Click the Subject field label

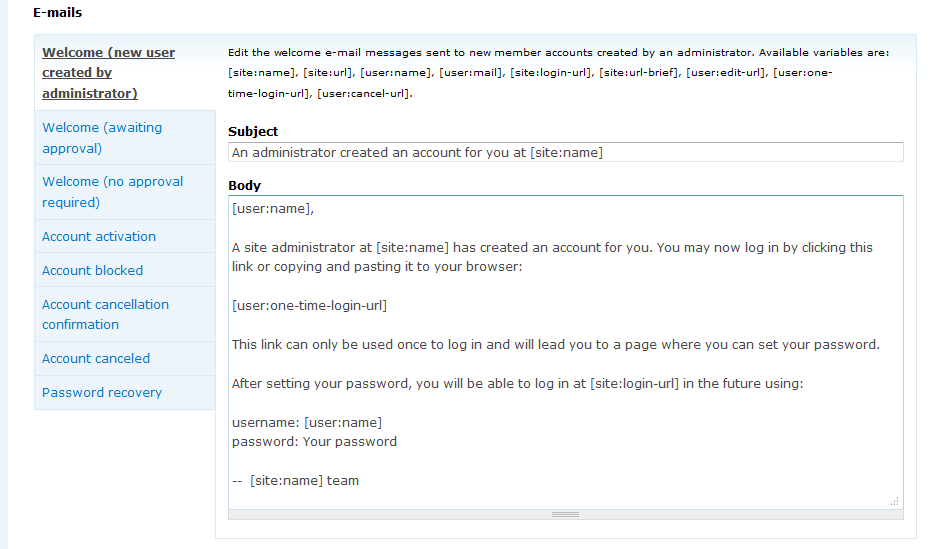coord(253,132)
